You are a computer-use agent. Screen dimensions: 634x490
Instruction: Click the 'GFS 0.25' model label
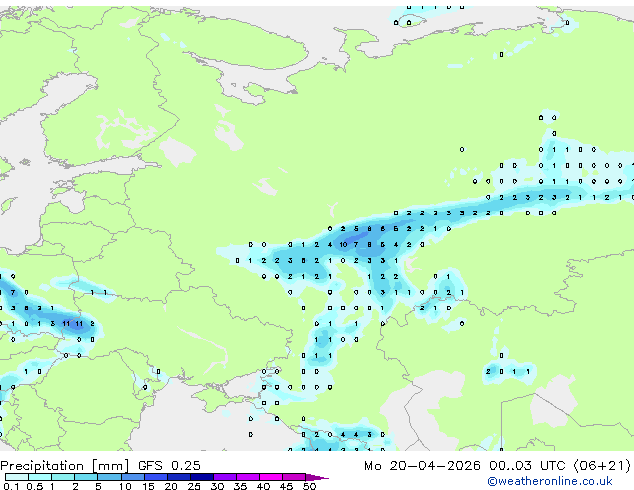click(x=169, y=466)
